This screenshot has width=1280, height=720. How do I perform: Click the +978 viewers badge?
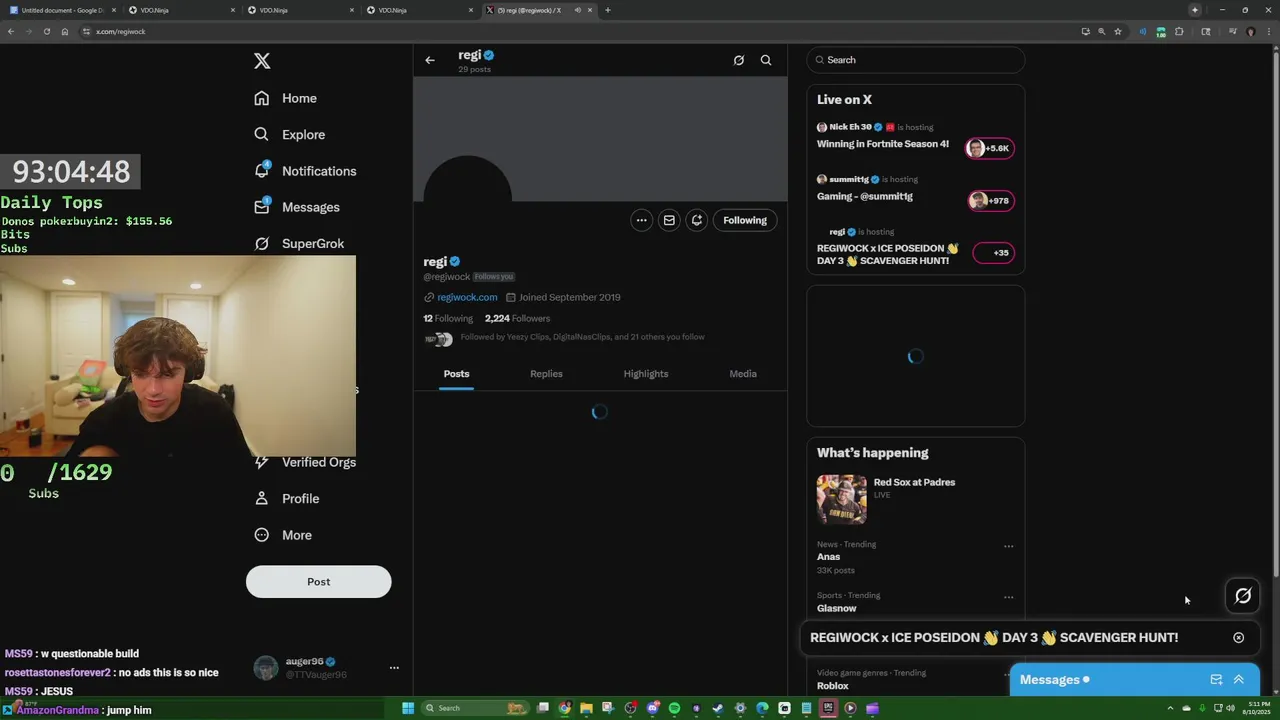[x=990, y=200]
